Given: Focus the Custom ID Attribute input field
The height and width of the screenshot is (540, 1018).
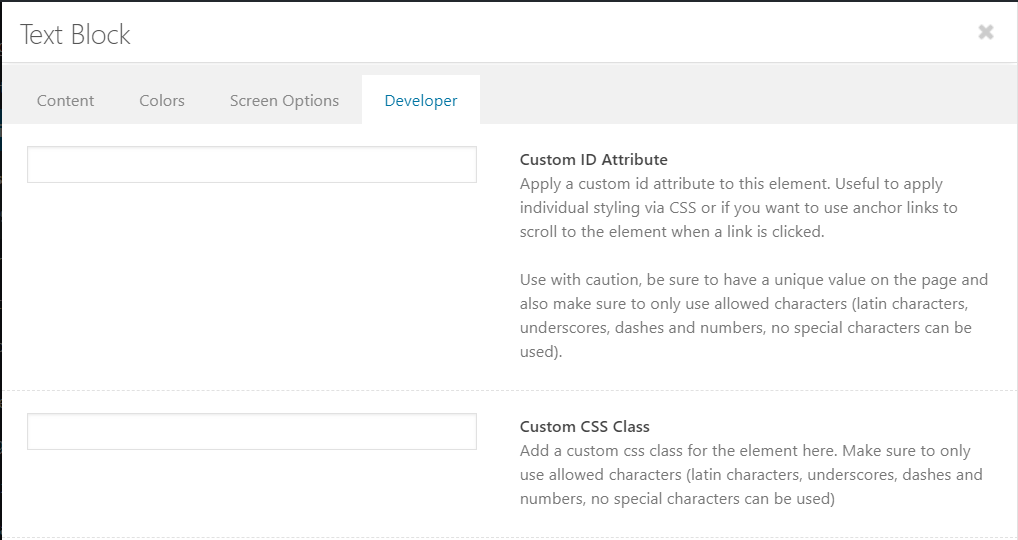Looking at the screenshot, I should [252, 165].
